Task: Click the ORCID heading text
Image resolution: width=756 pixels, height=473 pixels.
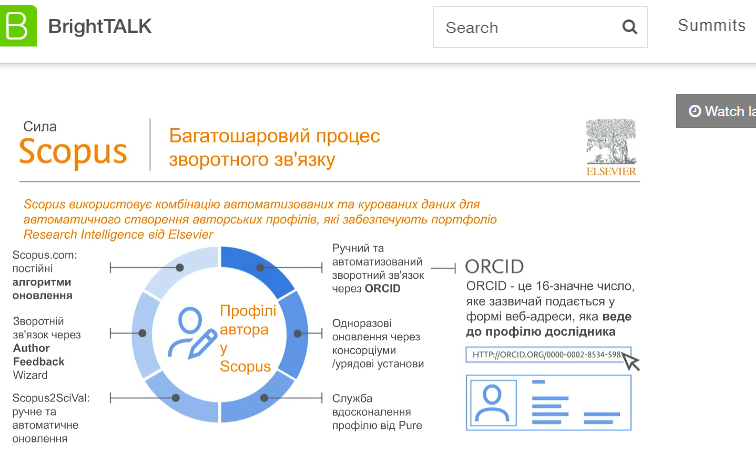Action: (494, 267)
